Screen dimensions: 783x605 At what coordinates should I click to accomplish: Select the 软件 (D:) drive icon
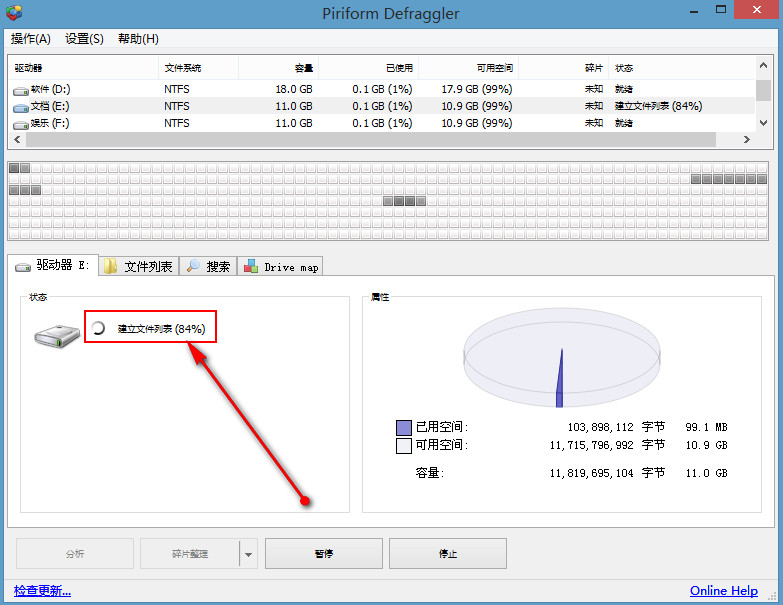(20, 91)
